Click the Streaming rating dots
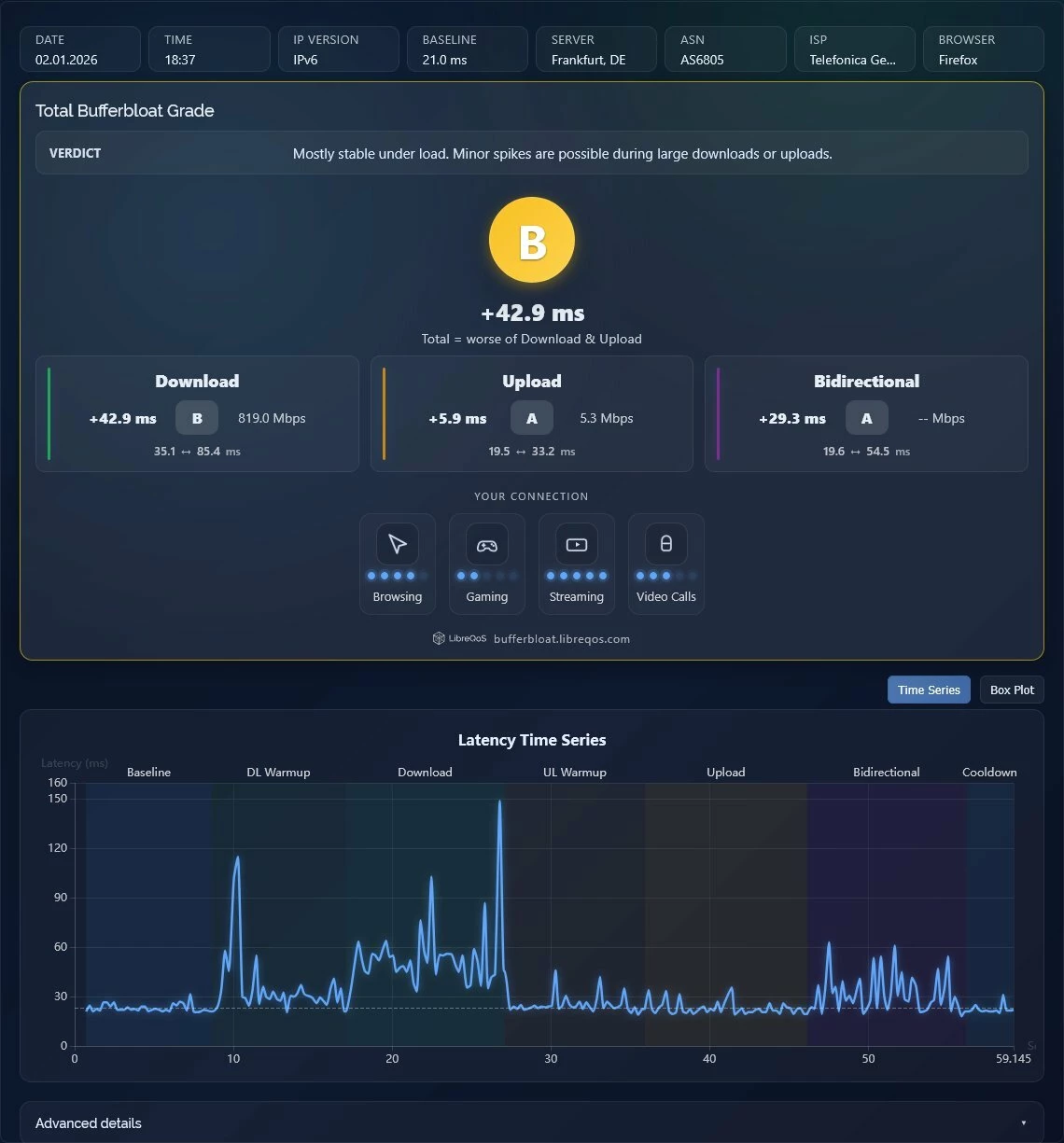The width and height of the screenshot is (1064, 1143). (577, 576)
